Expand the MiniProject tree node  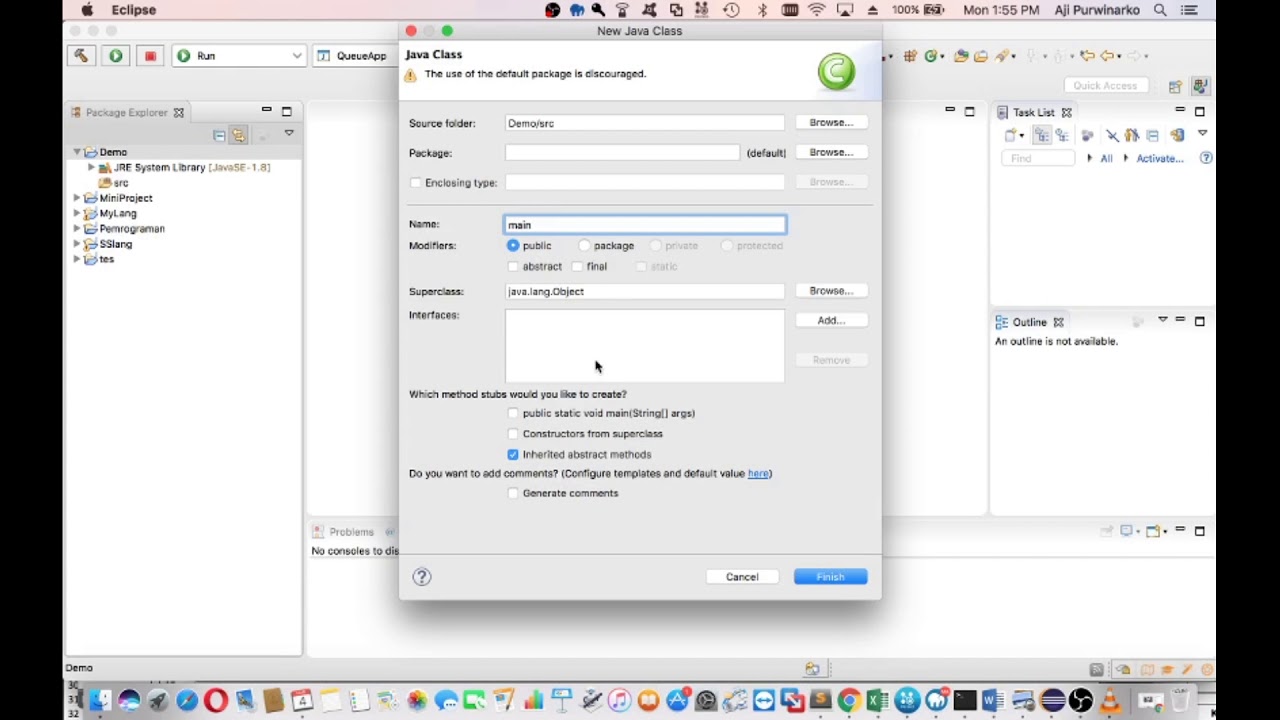click(77, 198)
